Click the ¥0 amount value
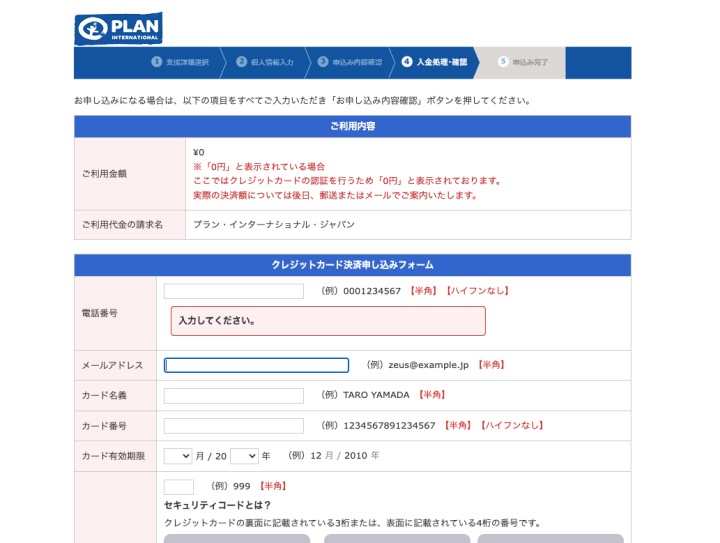This screenshot has height=543, width=720. pyautogui.click(x=198, y=152)
